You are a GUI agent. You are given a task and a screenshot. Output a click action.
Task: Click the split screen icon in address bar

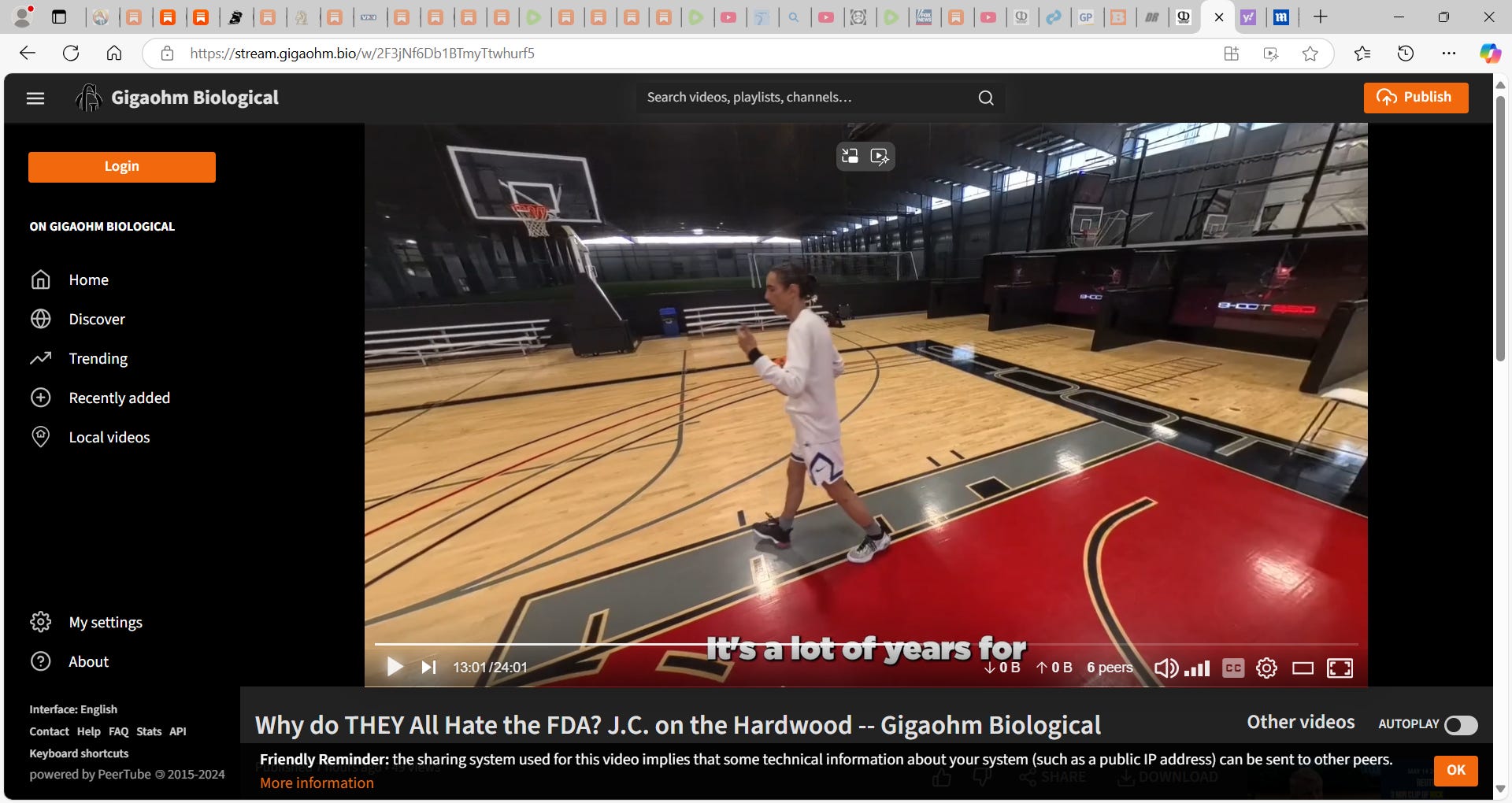(1232, 54)
